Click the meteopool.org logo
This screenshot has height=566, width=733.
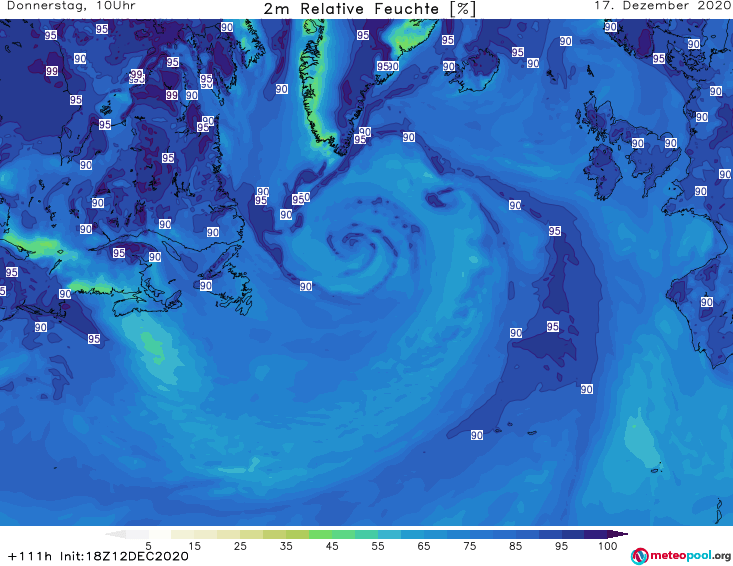(x=681, y=556)
